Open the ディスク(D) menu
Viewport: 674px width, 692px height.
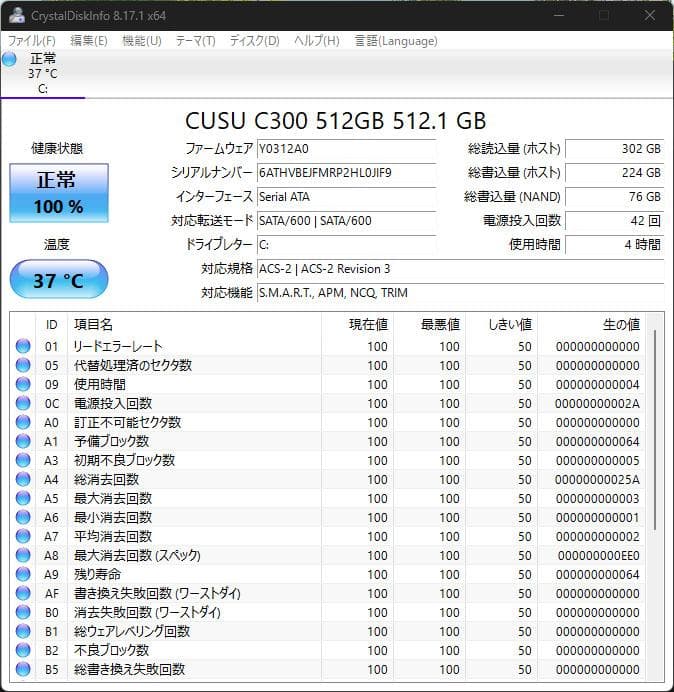click(255, 41)
